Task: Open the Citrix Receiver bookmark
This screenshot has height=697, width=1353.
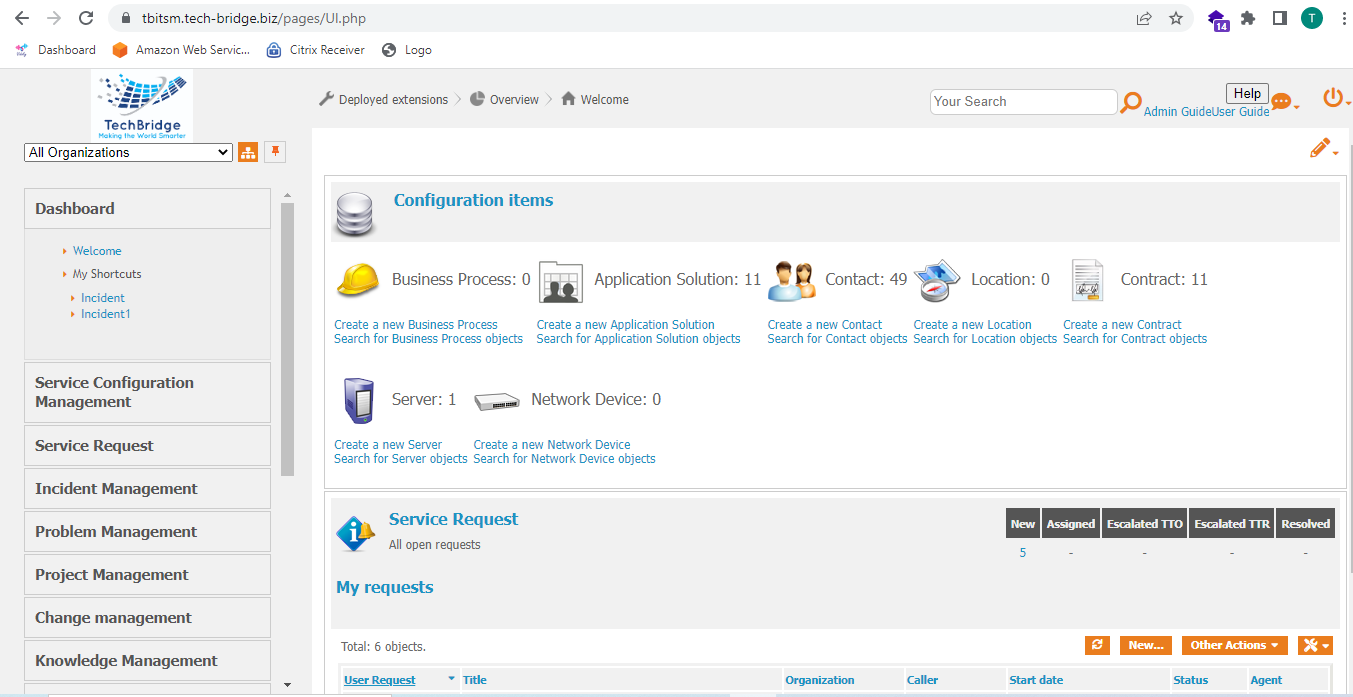Action: (x=315, y=50)
